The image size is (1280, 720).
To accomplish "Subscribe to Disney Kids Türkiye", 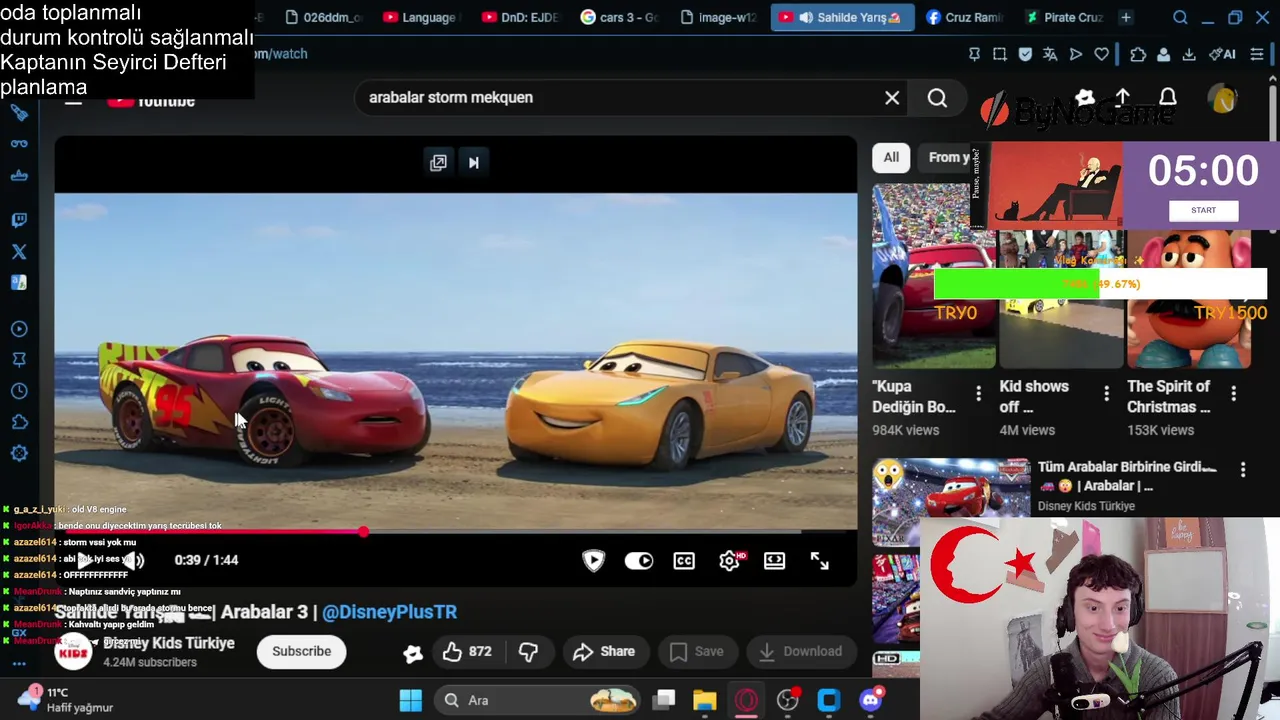I will point(301,651).
